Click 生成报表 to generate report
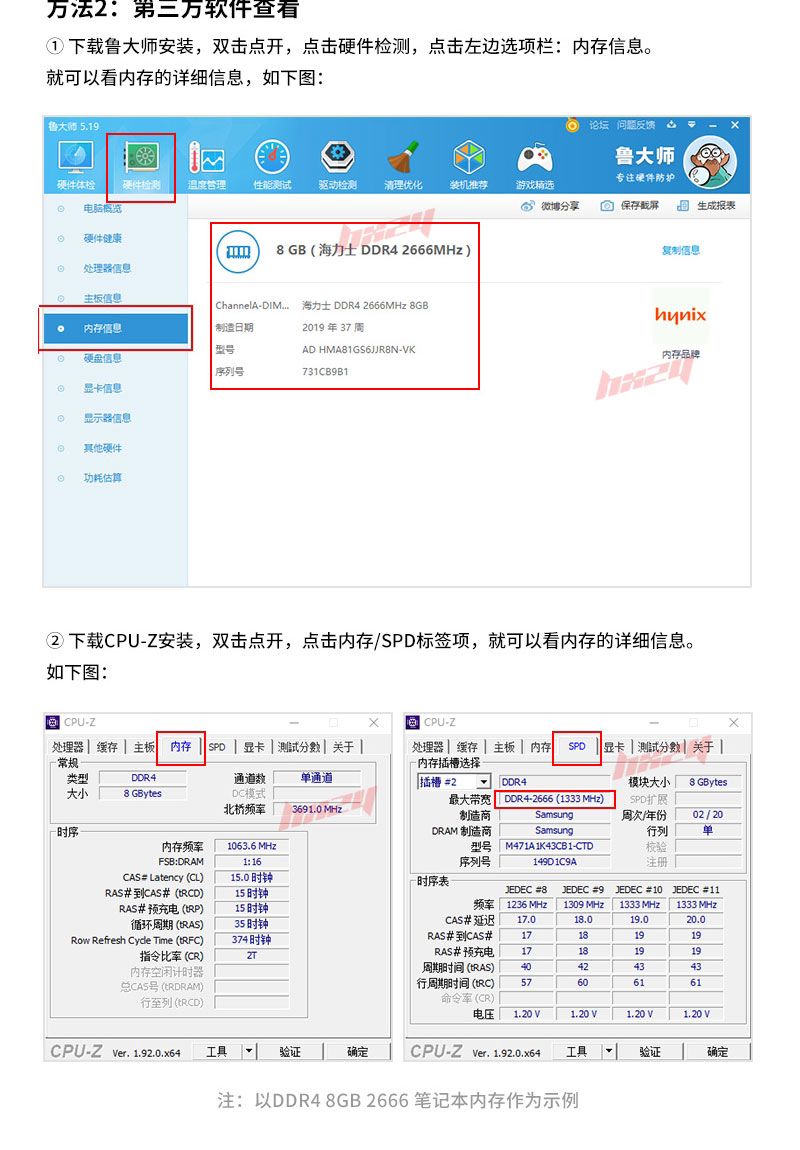The width and height of the screenshot is (800, 1150). pos(706,206)
